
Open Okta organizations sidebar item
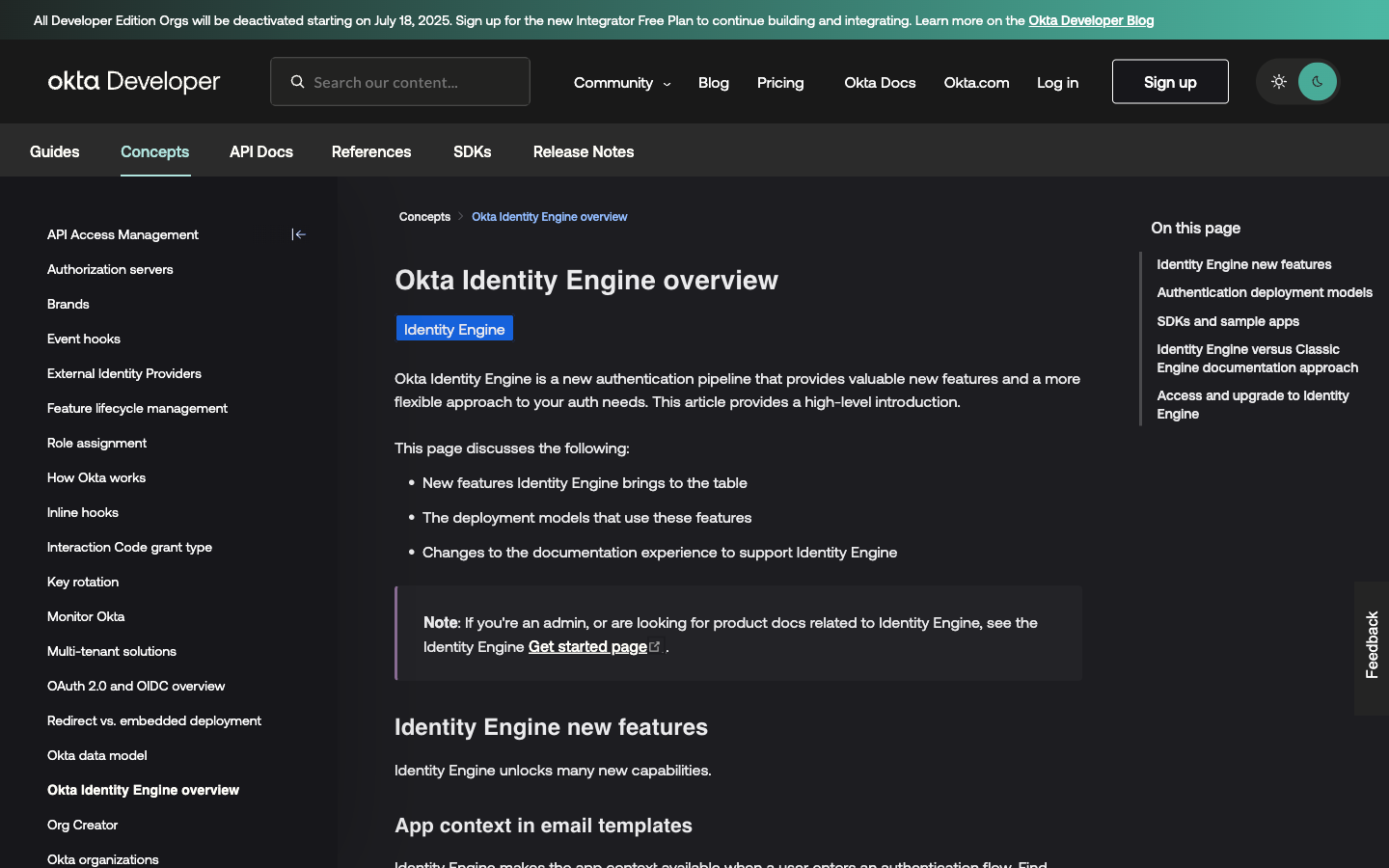103,859
